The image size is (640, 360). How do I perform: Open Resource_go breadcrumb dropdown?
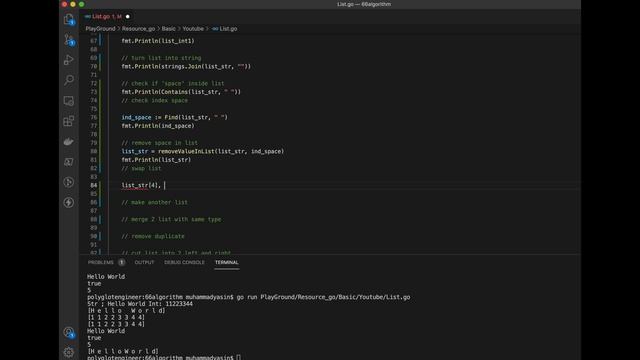[x=138, y=29]
